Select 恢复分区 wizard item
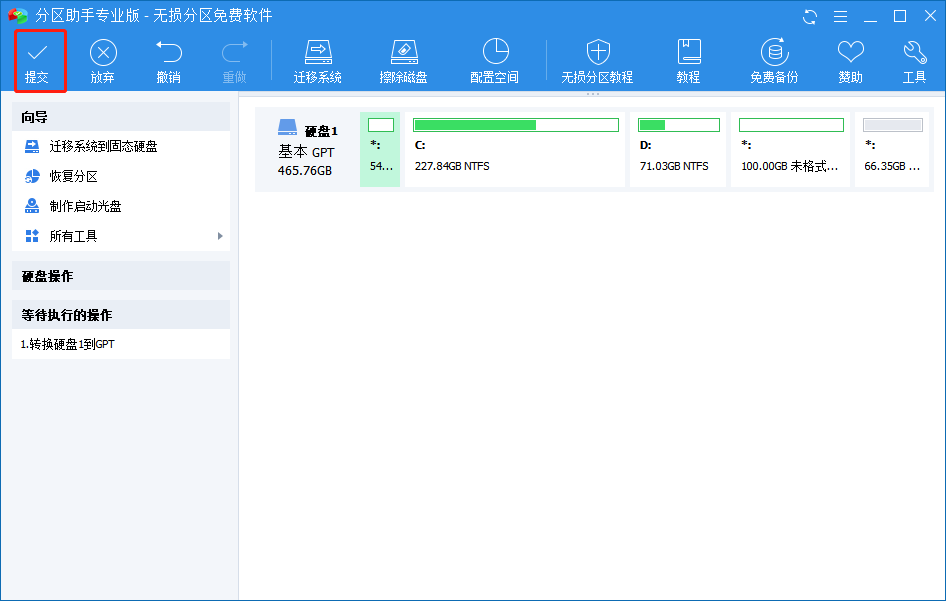The height and width of the screenshot is (601, 946). pyautogui.click(x=121, y=176)
